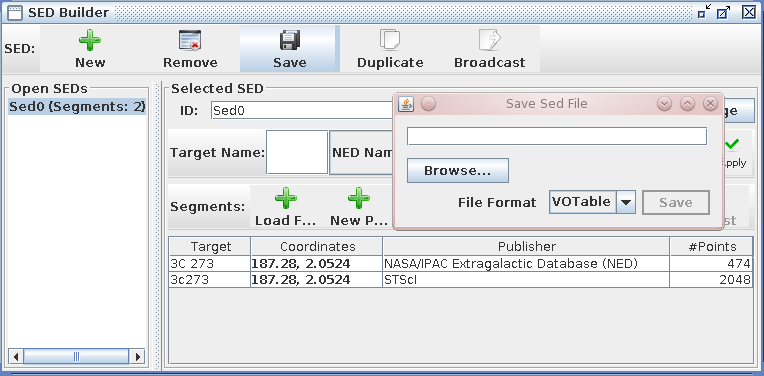This screenshot has height=376, width=764.
Task: Focus the file path field in Save dialog
Action: (557, 136)
